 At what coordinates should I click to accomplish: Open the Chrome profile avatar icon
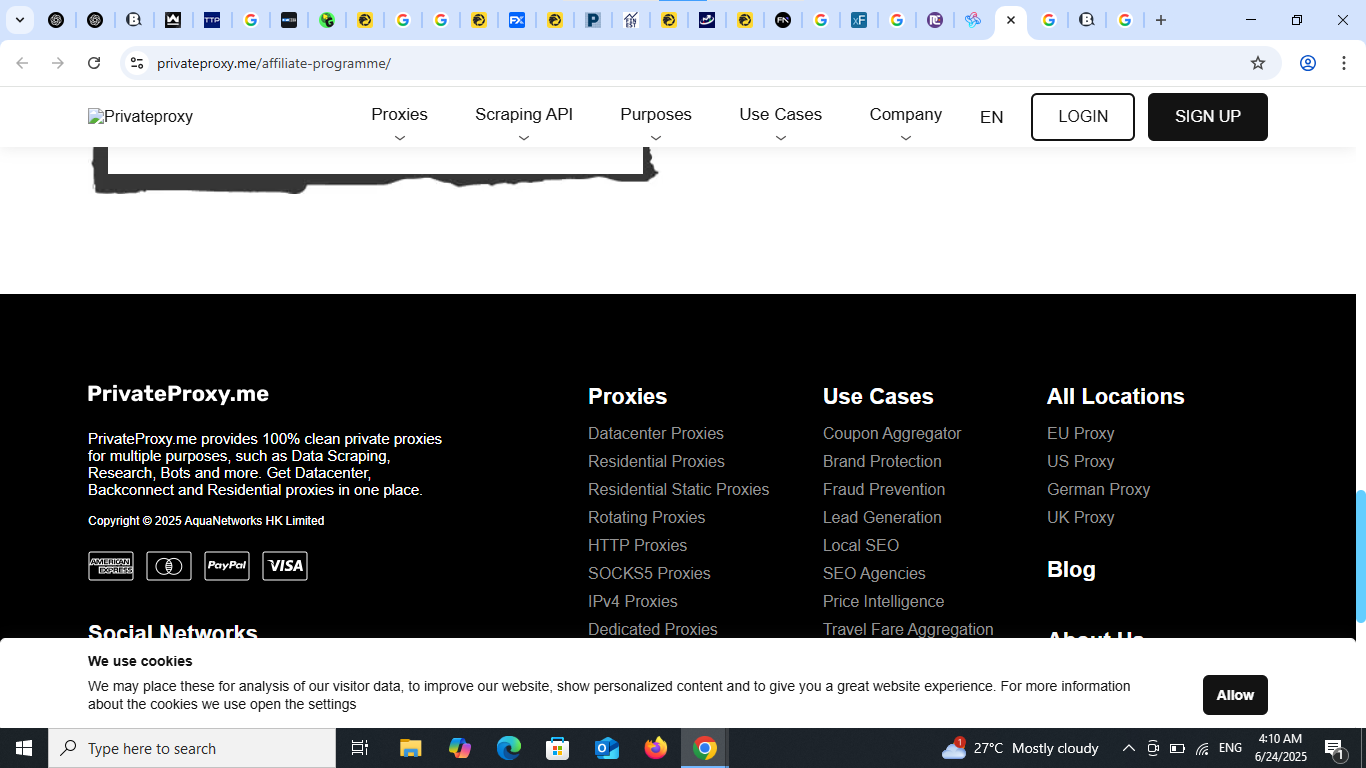[x=1307, y=63]
